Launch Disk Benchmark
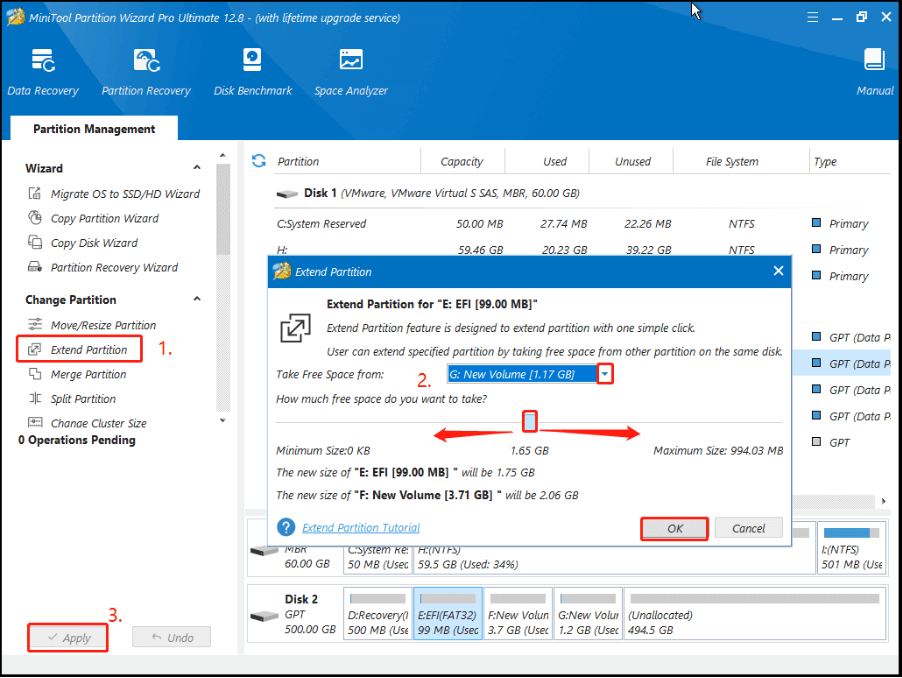This screenshot has width=902, height=678. 252,70
